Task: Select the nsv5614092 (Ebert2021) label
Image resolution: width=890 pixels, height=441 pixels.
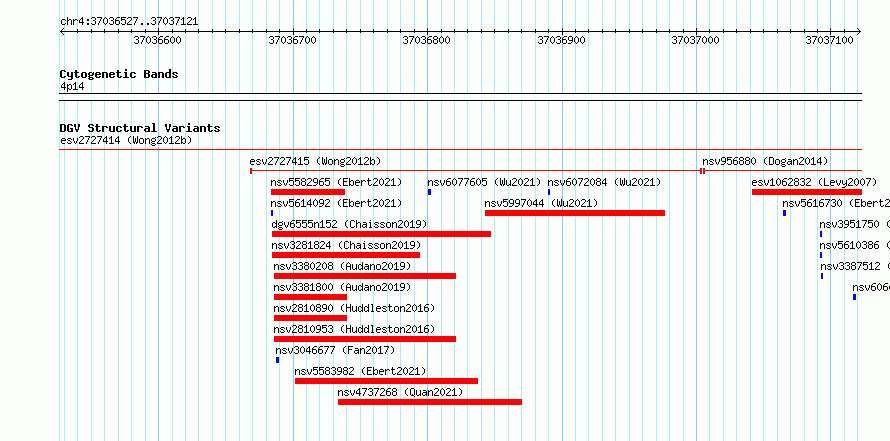Action: point(336,203)
